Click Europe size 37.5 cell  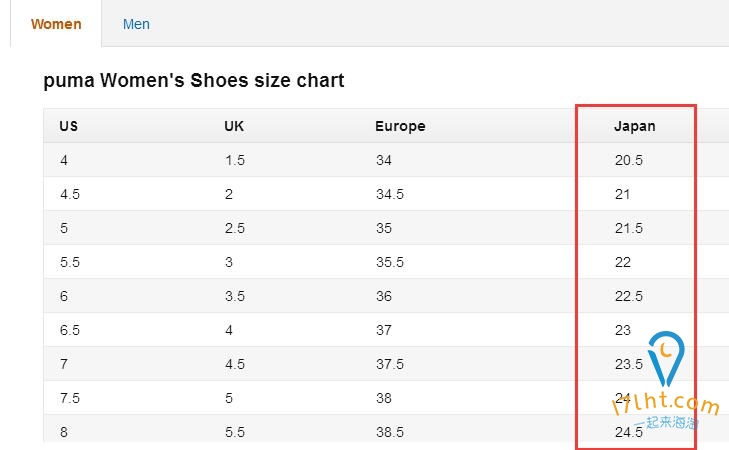point(390,364)
